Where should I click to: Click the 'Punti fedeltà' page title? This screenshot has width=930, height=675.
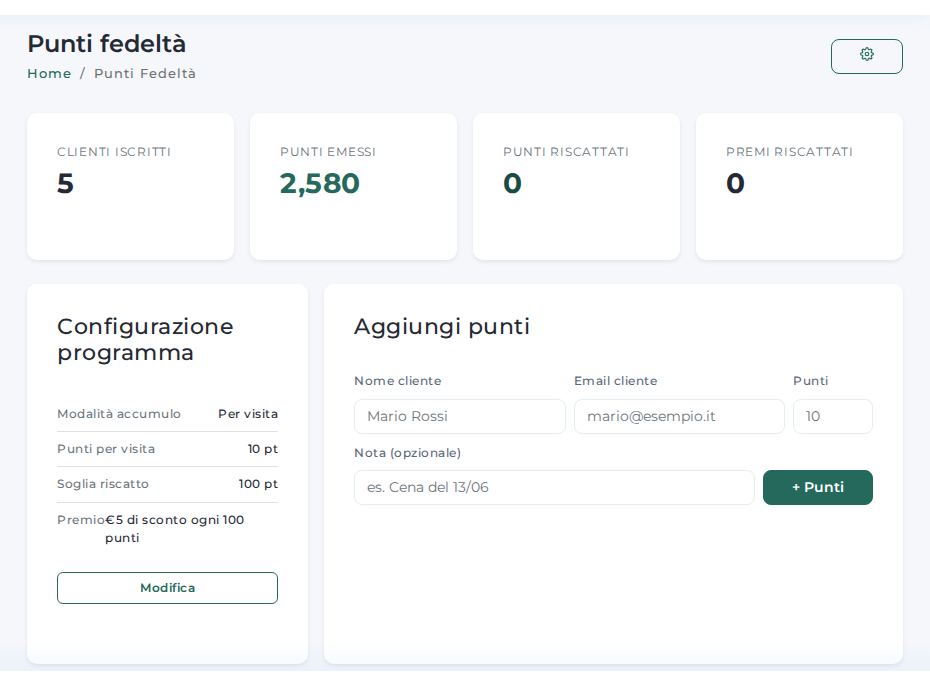click(107, 44)
